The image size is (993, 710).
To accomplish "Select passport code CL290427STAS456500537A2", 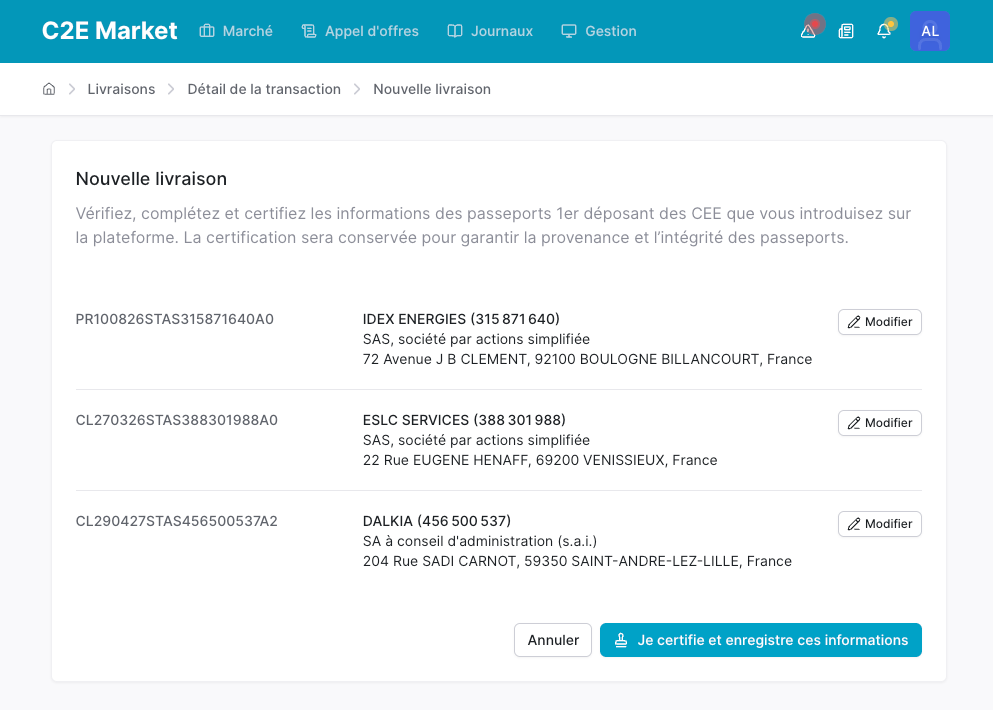I will pos(177,521).
